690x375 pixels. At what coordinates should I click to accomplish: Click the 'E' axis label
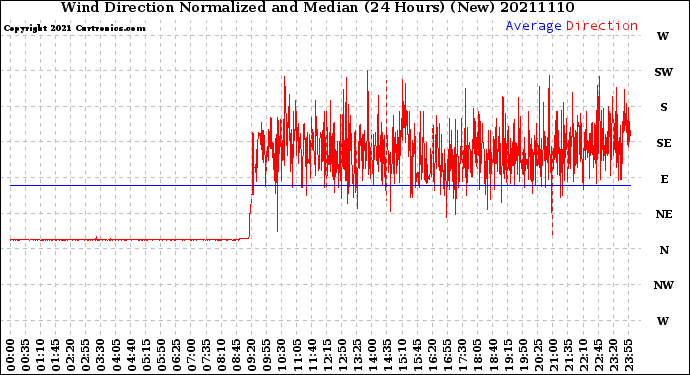click(664, 179)
